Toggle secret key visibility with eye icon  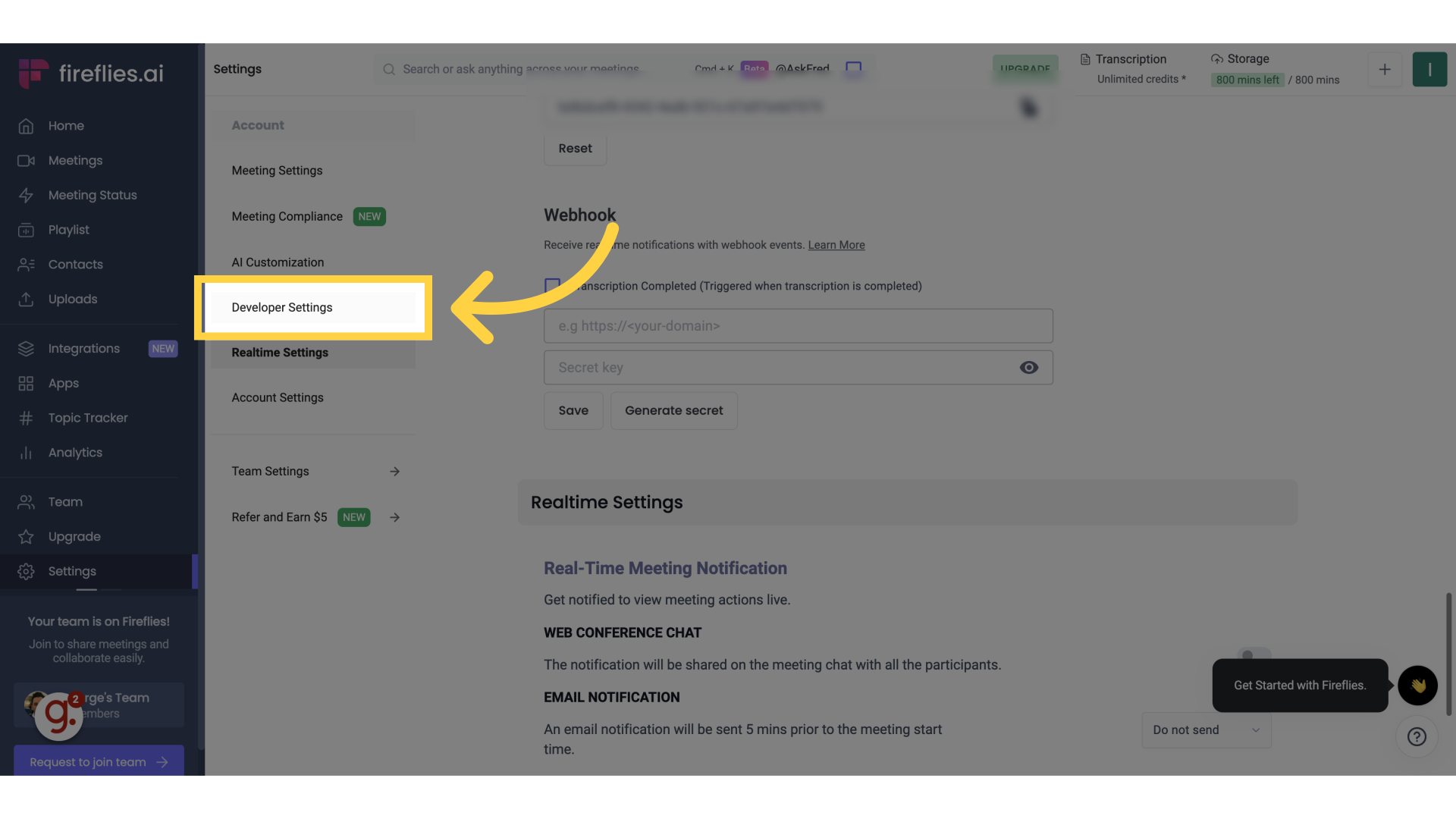click(1029, 367)
